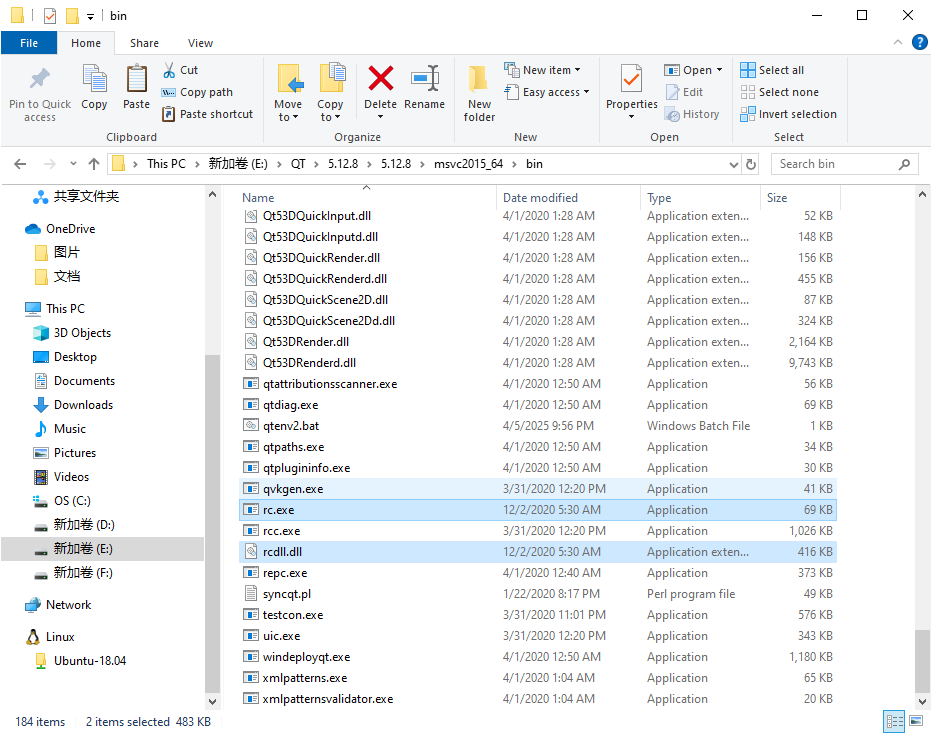Click the Paste icon in Clipboard group
The height and width of the screenshot is (734, 932).
[x=136, y=87]
